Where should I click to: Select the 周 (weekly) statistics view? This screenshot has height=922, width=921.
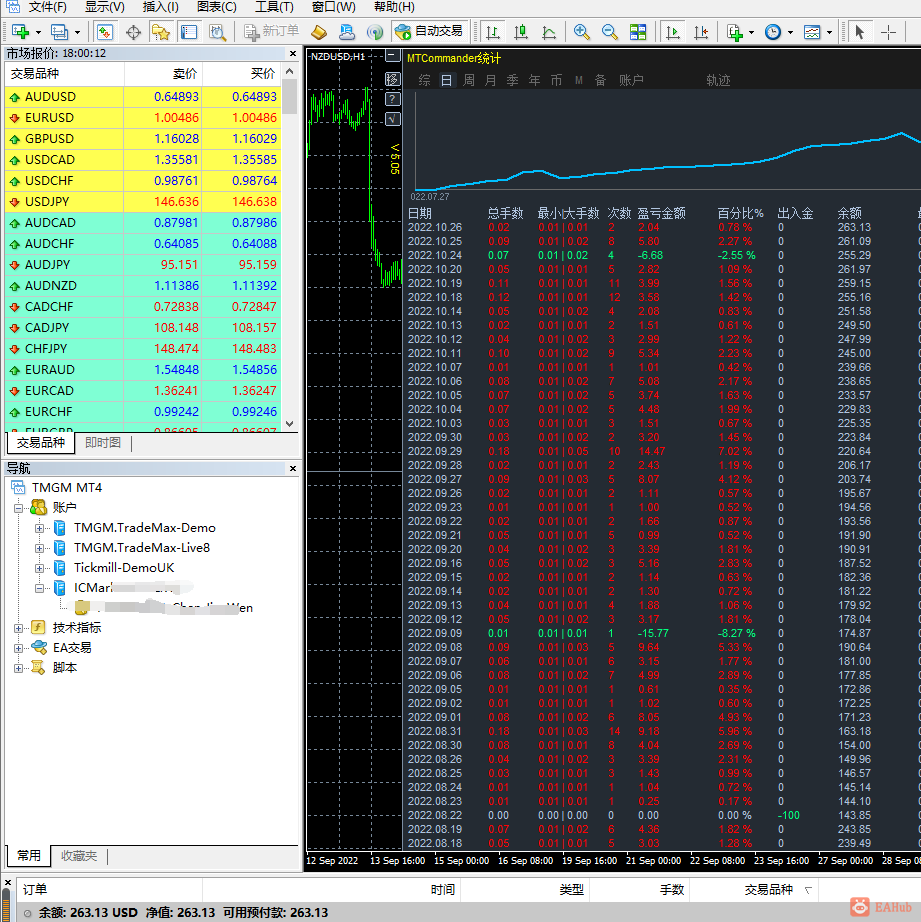[468, 80]
